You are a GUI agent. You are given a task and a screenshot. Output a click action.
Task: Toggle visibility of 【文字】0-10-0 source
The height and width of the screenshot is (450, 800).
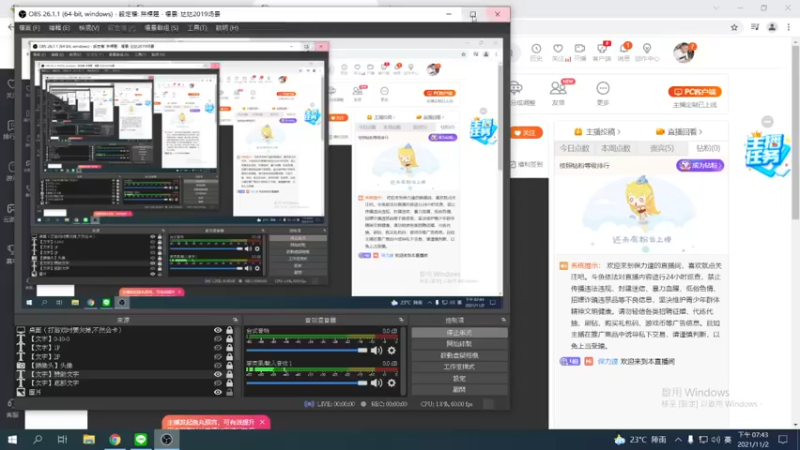pos(218,339)
